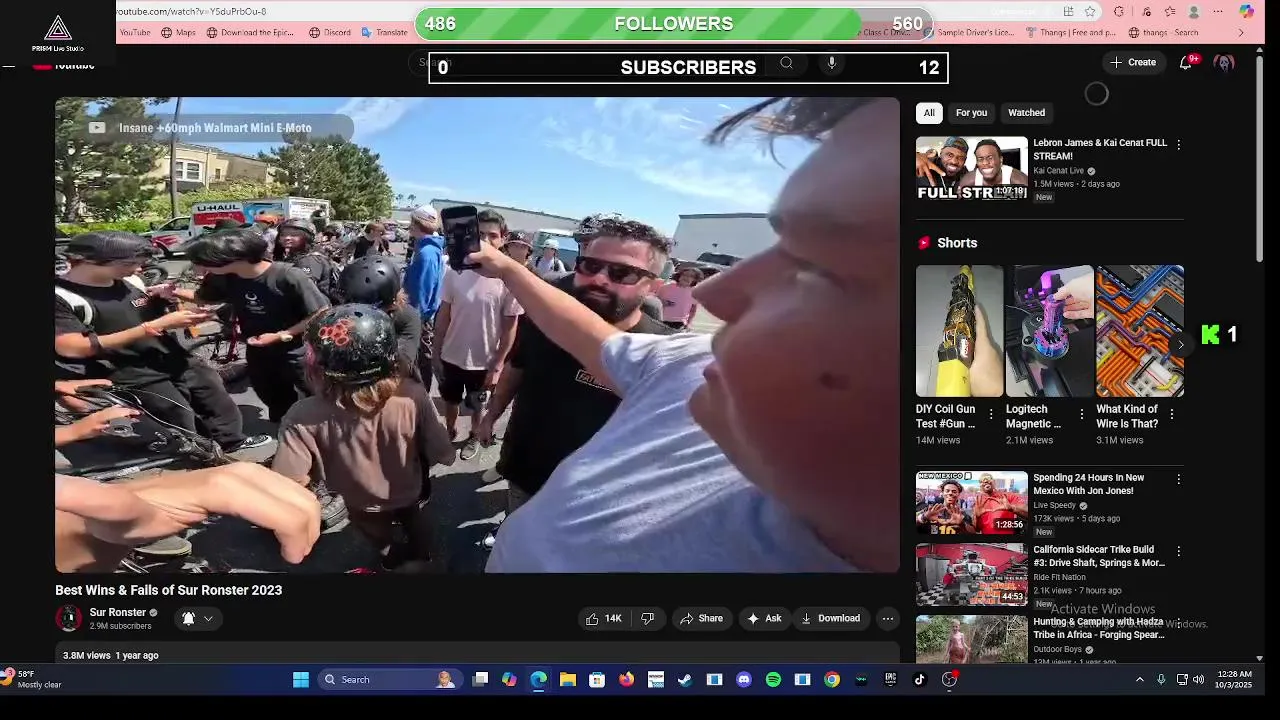
Task: Open the Sur Ronster channel name link
Action: [118, 612]
